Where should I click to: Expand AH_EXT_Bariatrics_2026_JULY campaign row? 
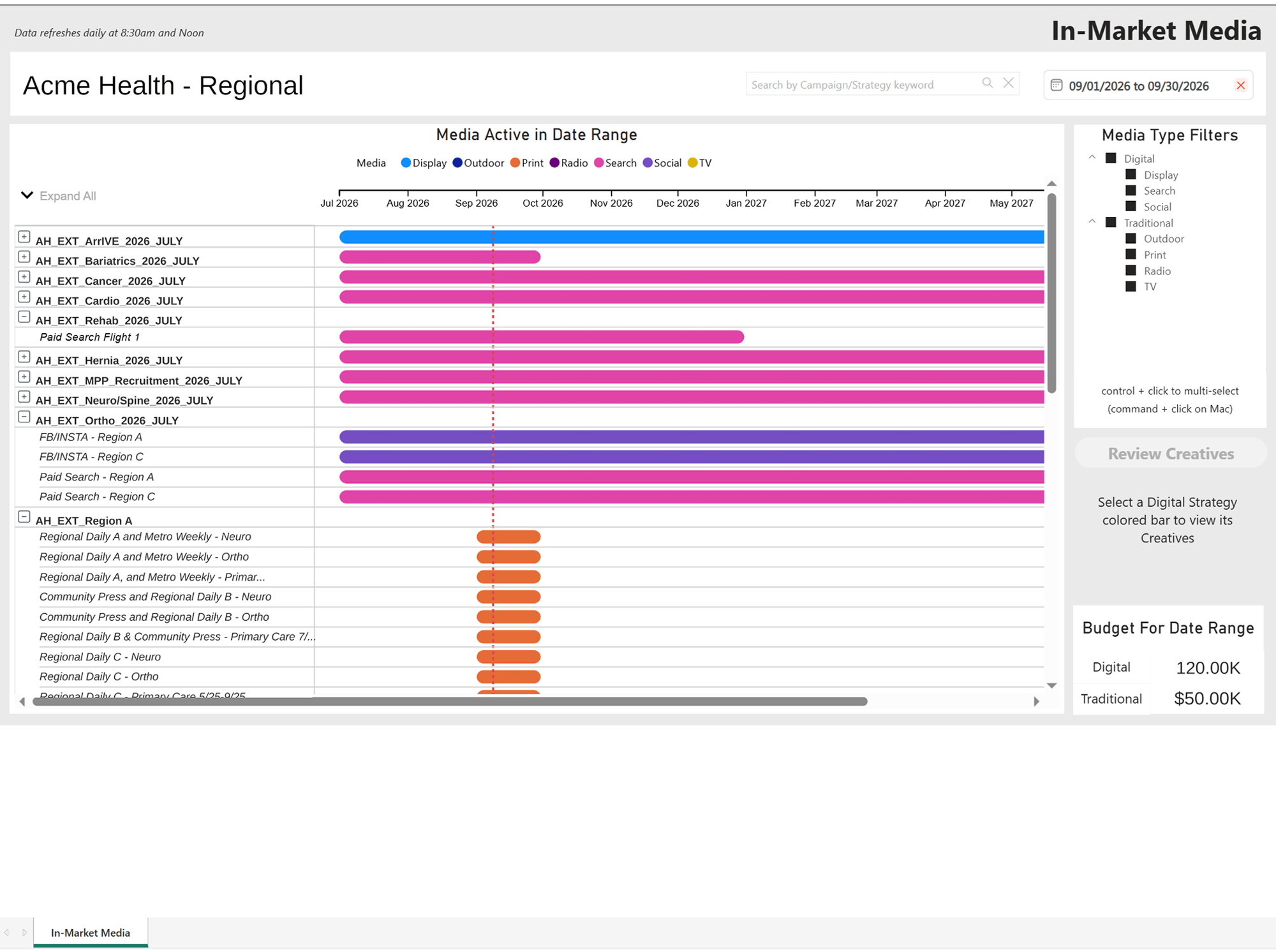[24, 257]
